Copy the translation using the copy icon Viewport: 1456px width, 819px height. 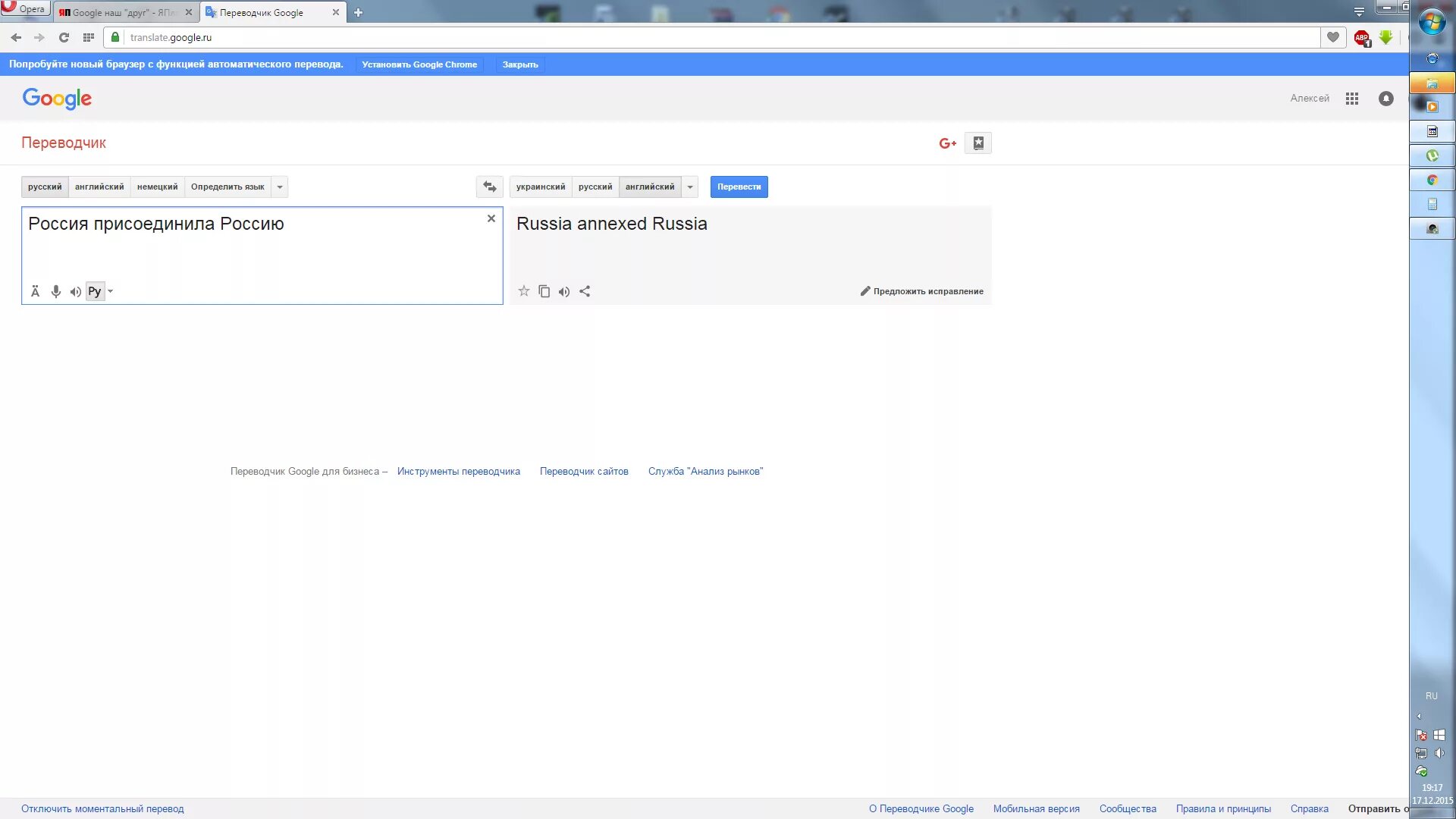[x=544, y=291]
